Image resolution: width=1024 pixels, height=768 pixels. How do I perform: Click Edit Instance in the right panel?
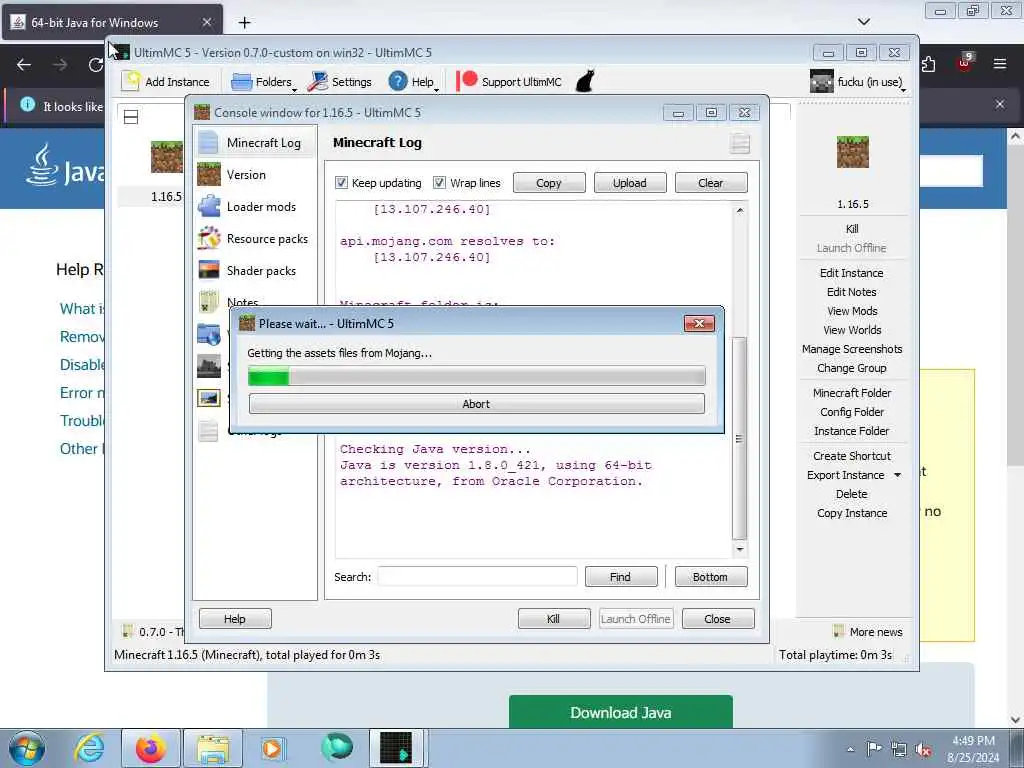(x=852, y=273)
